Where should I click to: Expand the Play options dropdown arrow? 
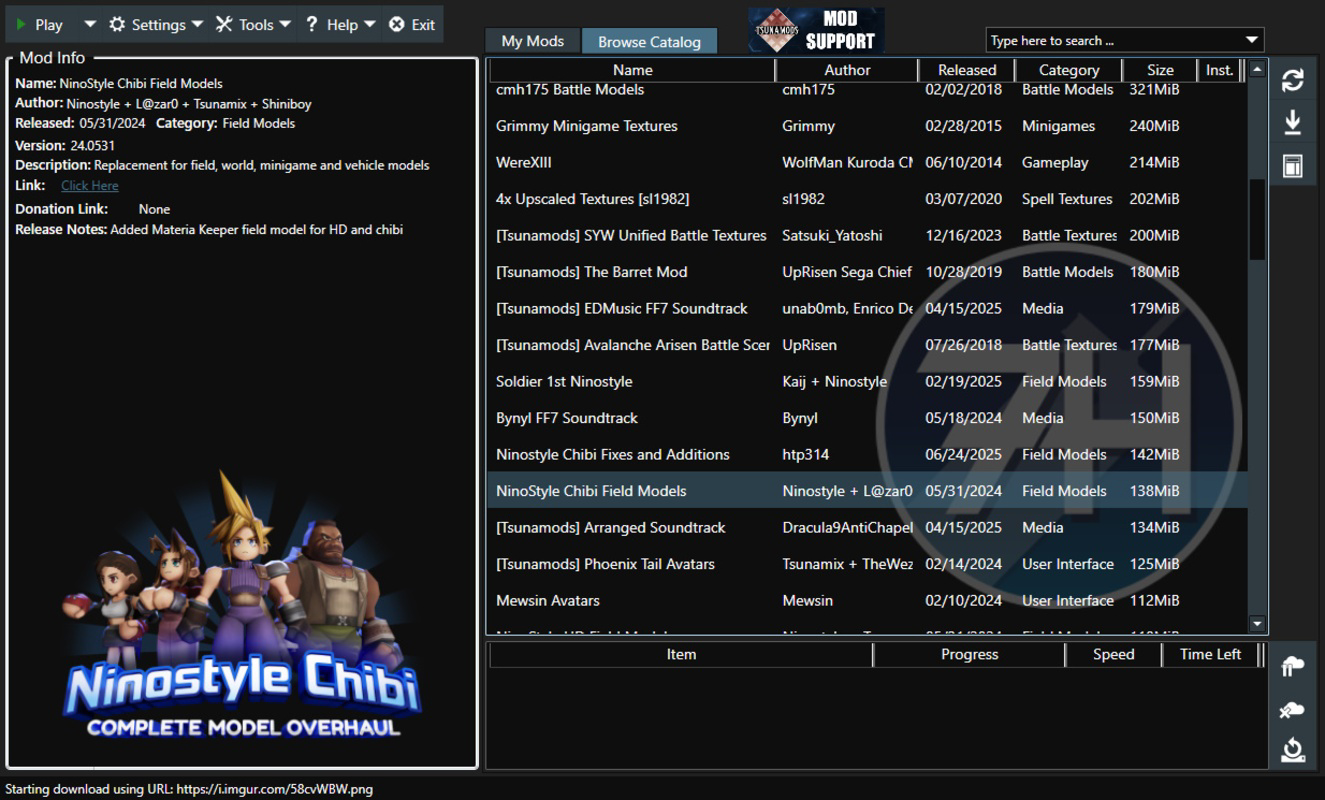point(89,24)
